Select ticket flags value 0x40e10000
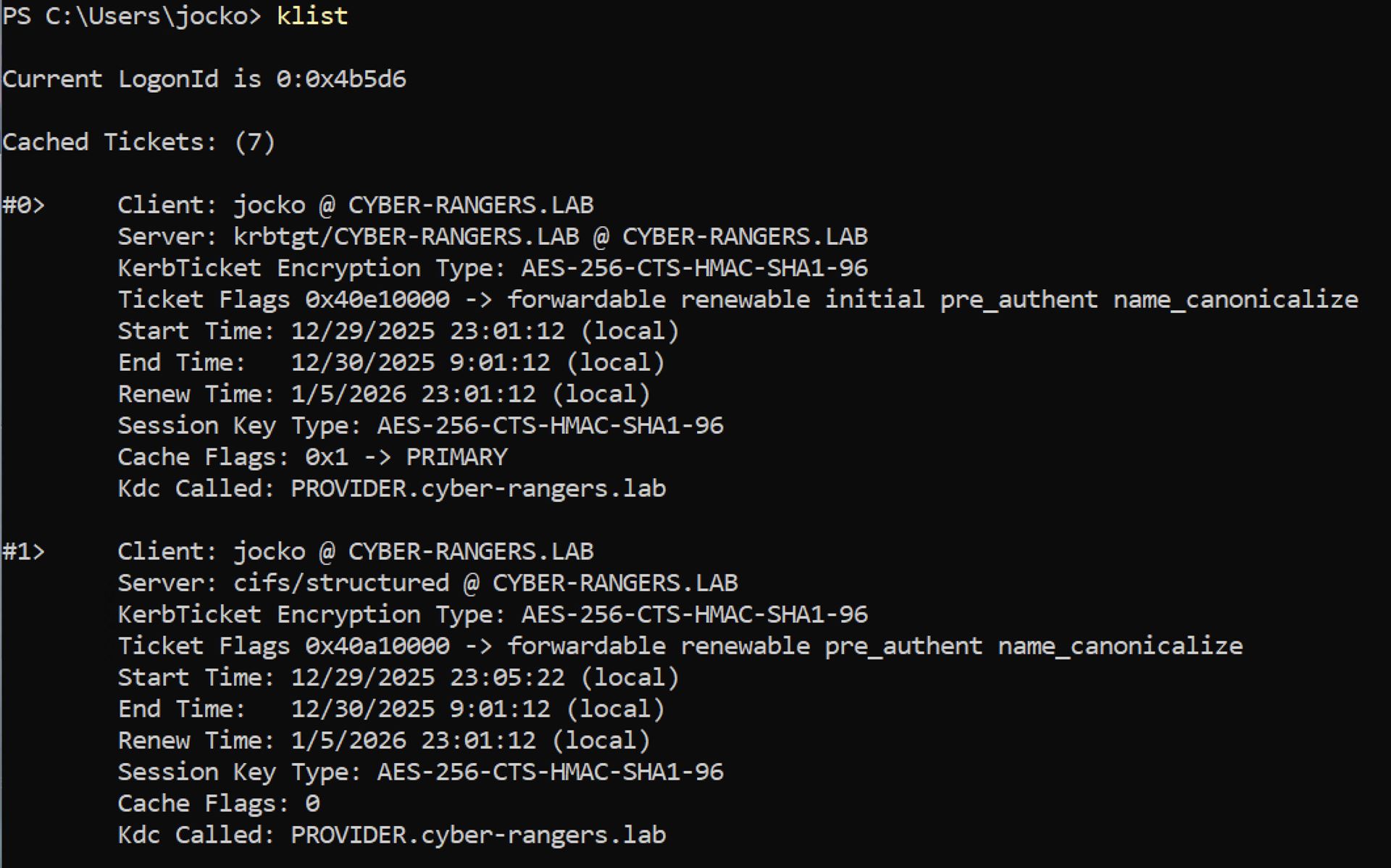 pos(377,299)
